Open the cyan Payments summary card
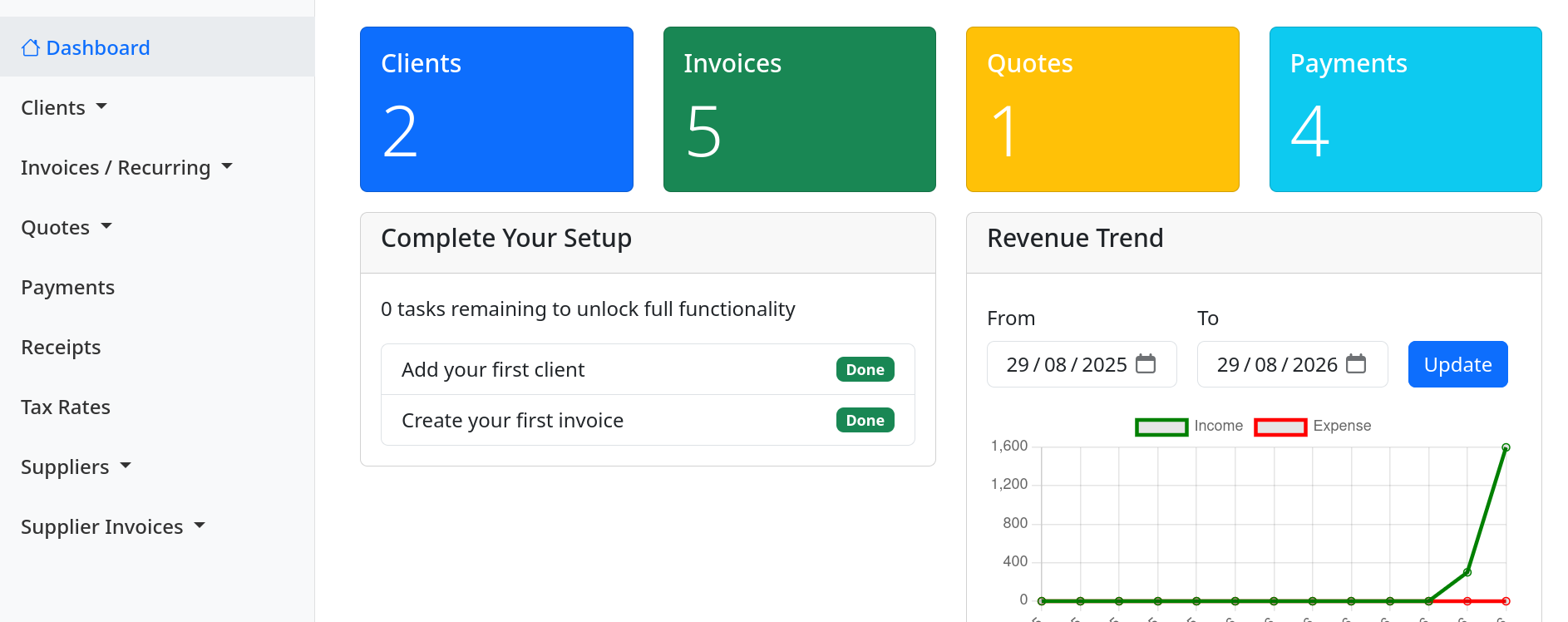 [x=1406, y=109]
